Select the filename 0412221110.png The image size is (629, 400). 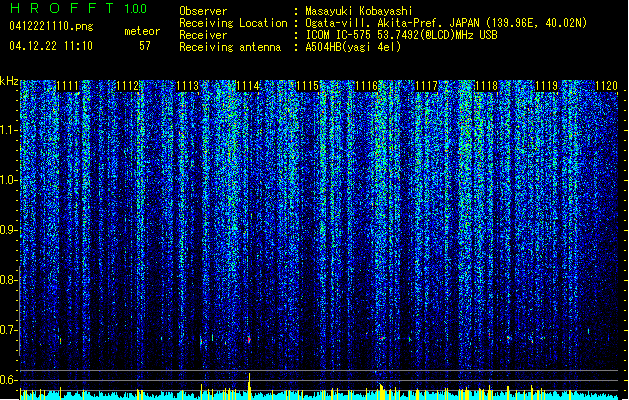(x=51, y=26)
